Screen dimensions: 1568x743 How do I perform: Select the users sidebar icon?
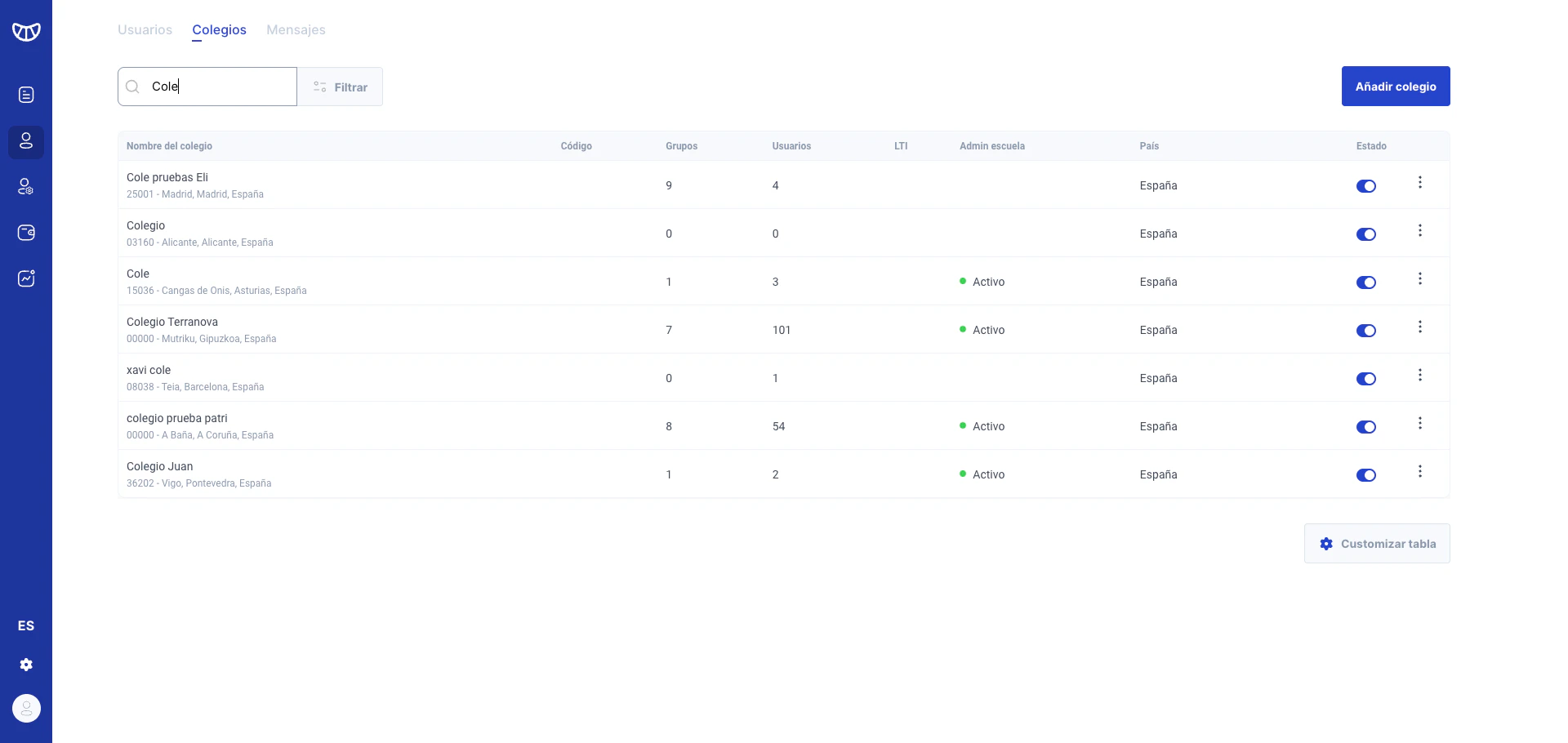pos(26,141)
